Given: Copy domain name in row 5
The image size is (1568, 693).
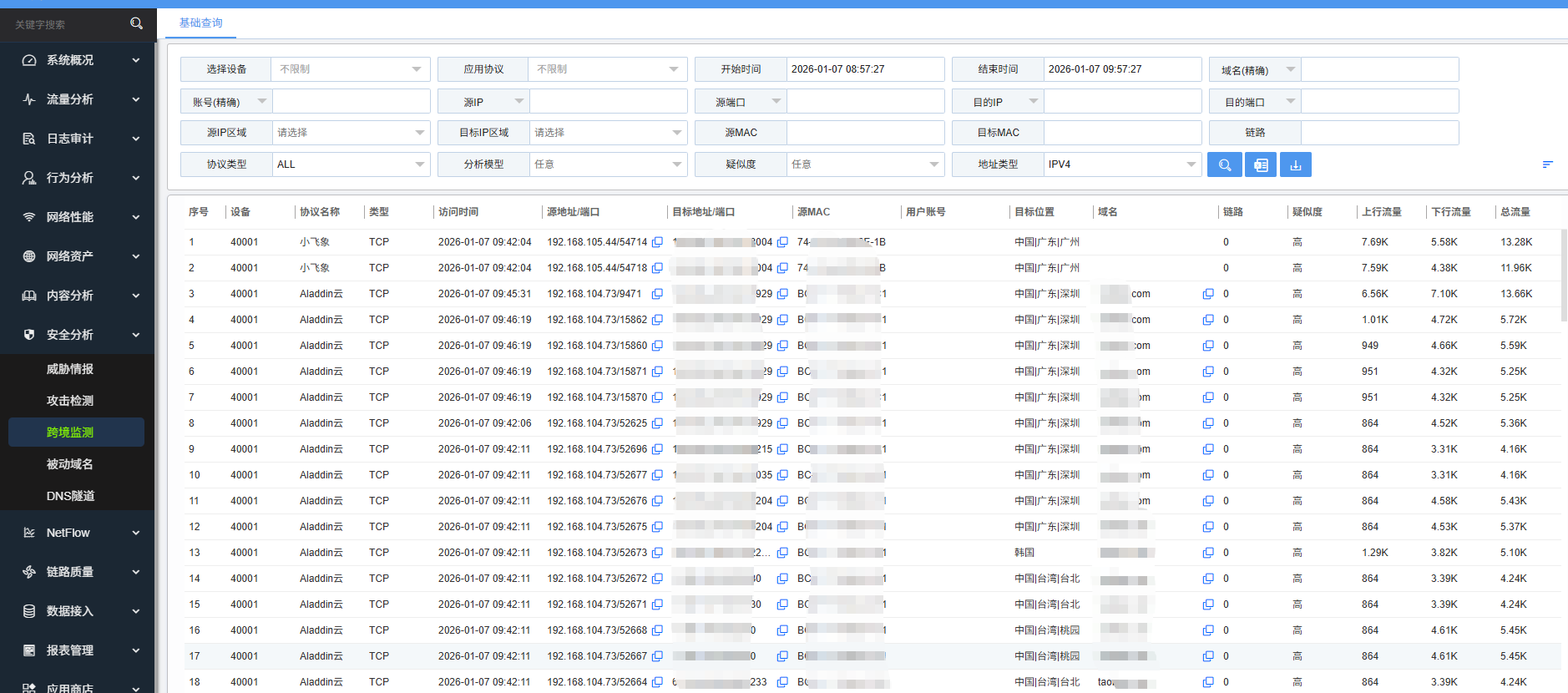Looking at the screenshot, I should 1207,346.
